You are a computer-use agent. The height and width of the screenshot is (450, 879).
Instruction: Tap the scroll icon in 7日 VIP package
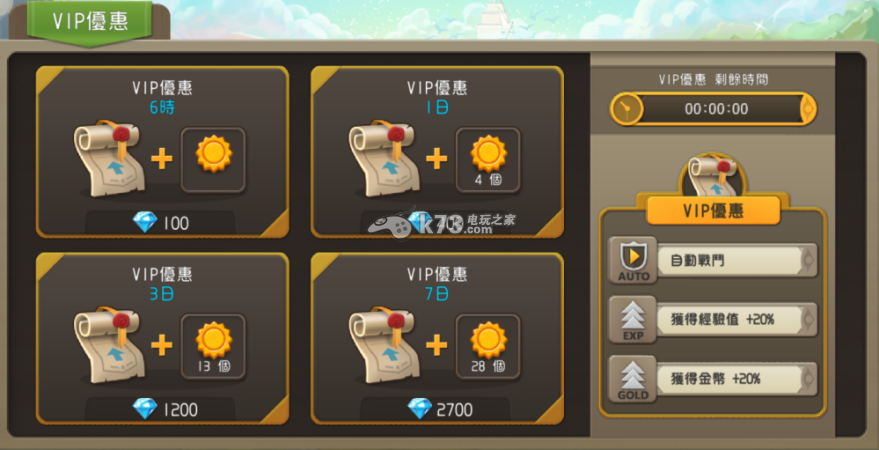(x=384, y=345)
